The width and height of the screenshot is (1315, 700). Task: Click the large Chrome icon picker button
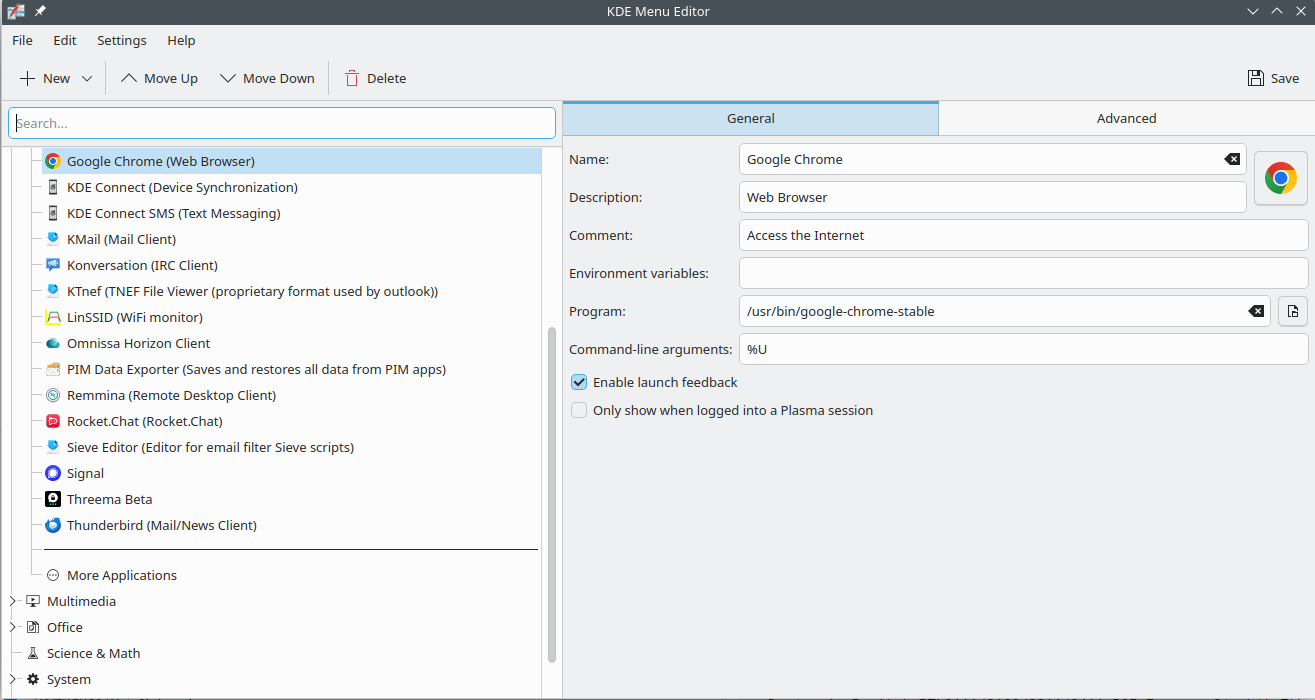point(1280,179)
